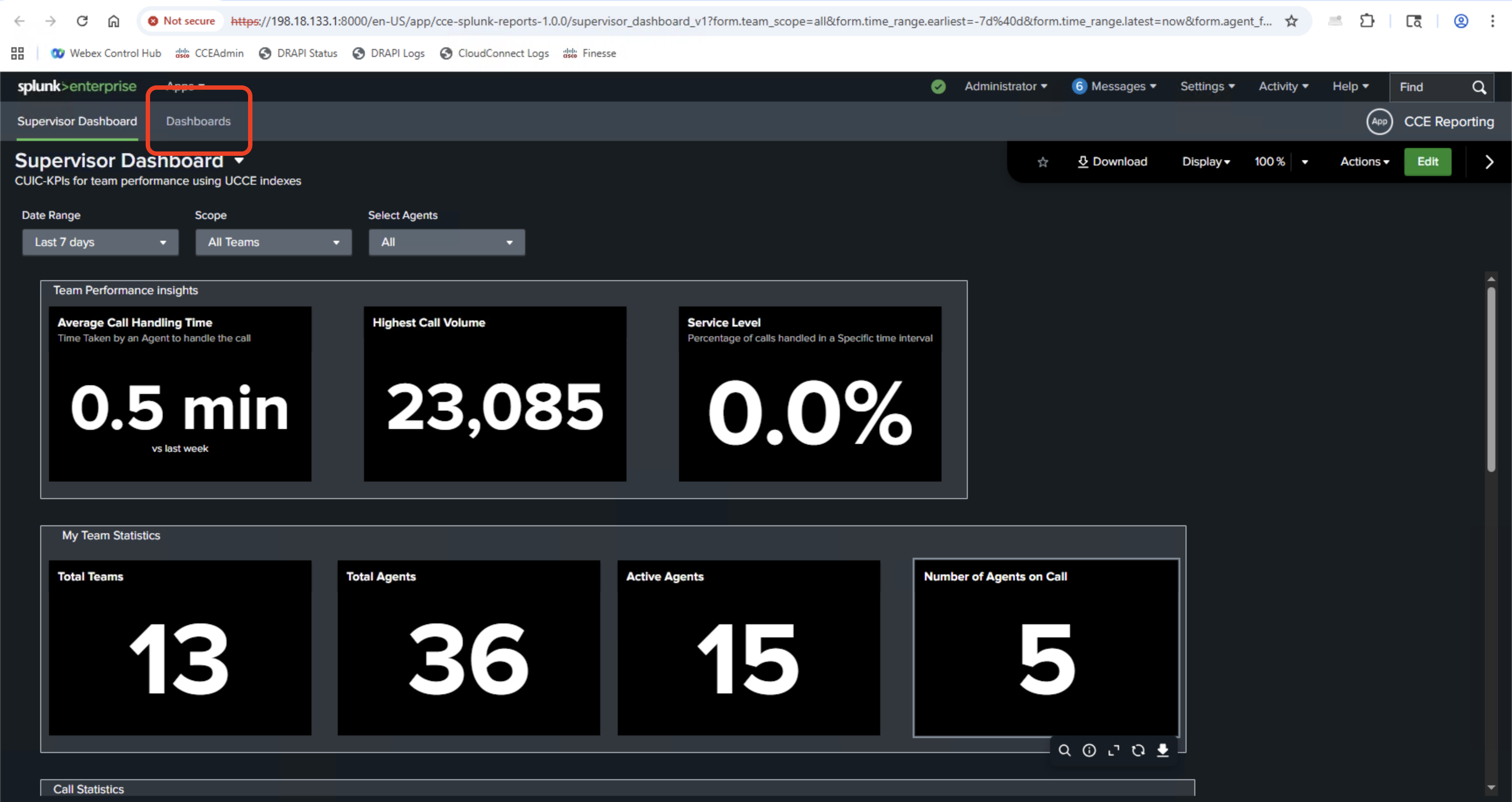Screen dimensions: 1512x802
Task: Open the Administrator menu
Action: coord(1005,86)
